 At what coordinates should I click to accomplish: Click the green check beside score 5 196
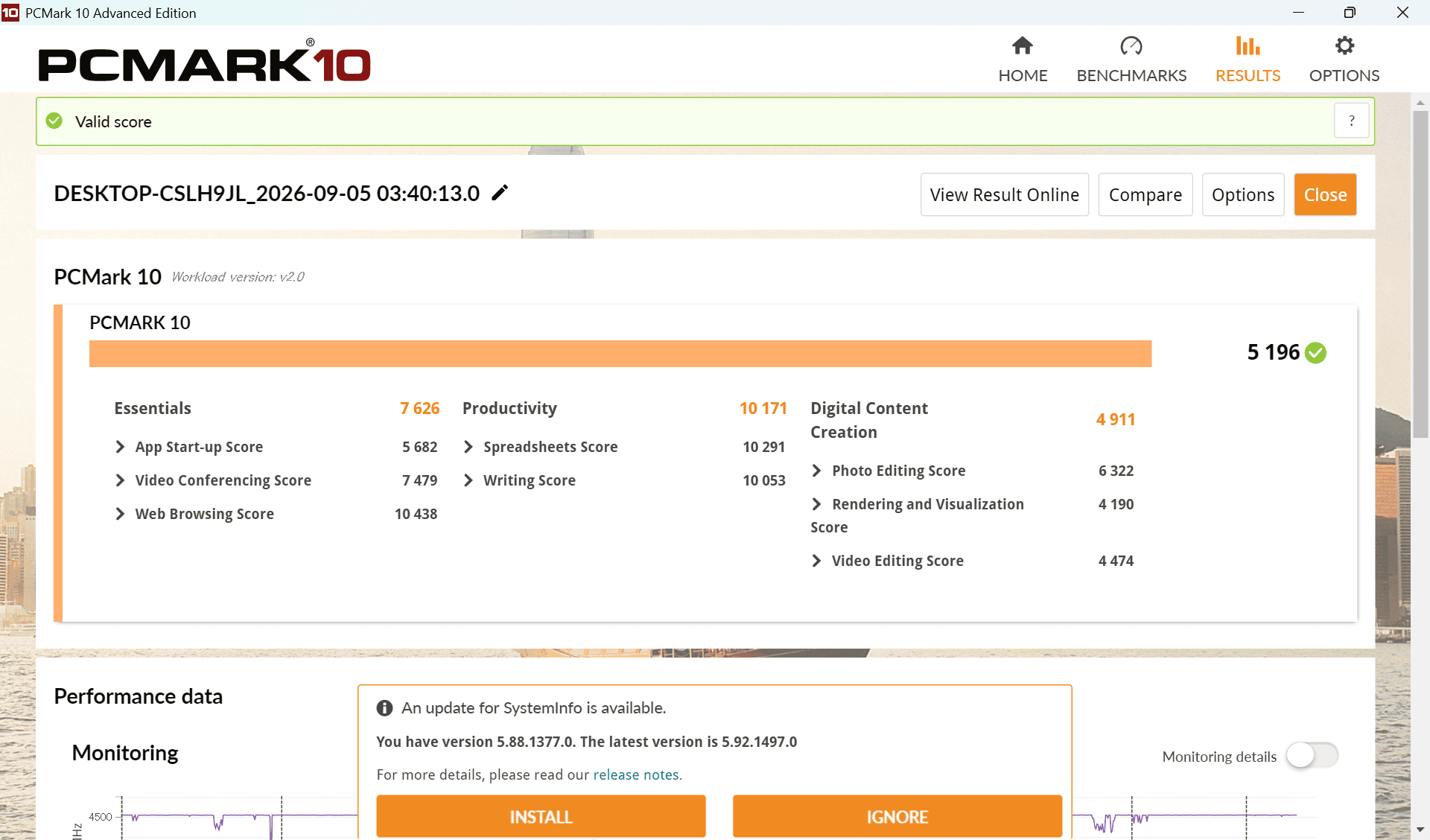click(1316, 352)
